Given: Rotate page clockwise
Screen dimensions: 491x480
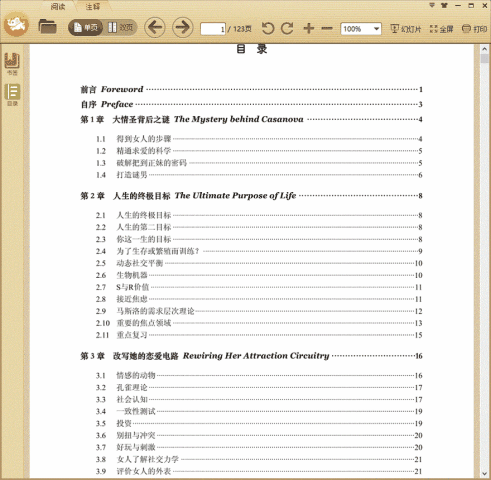Looking at the screenshot, I should (x=287, y=29).
